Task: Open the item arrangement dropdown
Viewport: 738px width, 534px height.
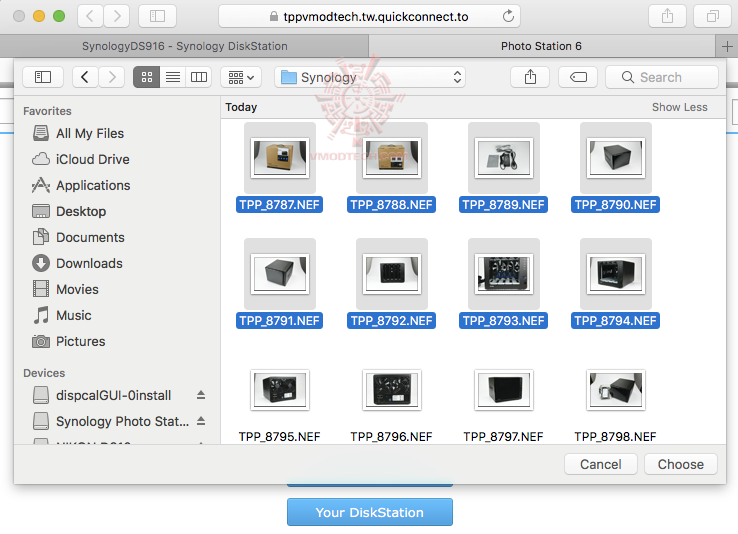Action: click(x=241, y=77)
